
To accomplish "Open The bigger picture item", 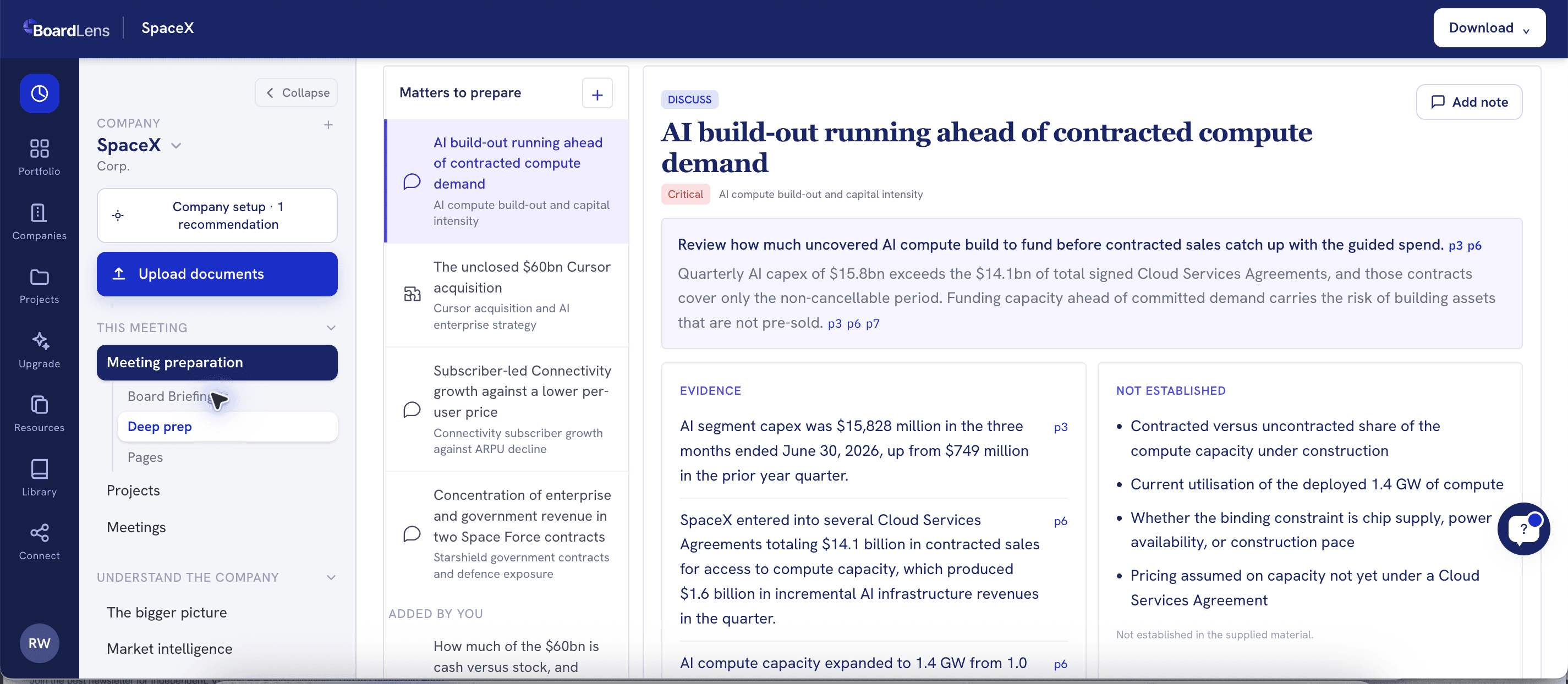I will coord(167,613).
